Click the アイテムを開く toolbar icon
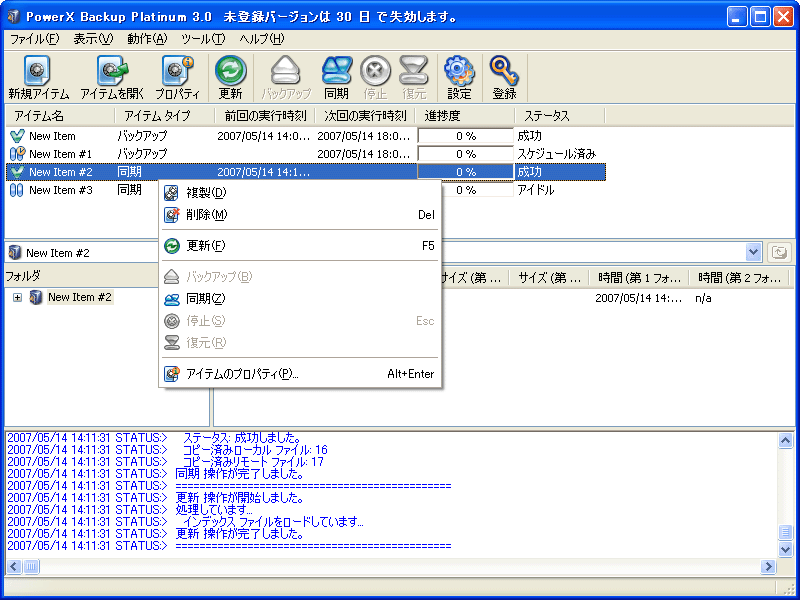This screenshot has width=800, height=600. click(112, 71)
